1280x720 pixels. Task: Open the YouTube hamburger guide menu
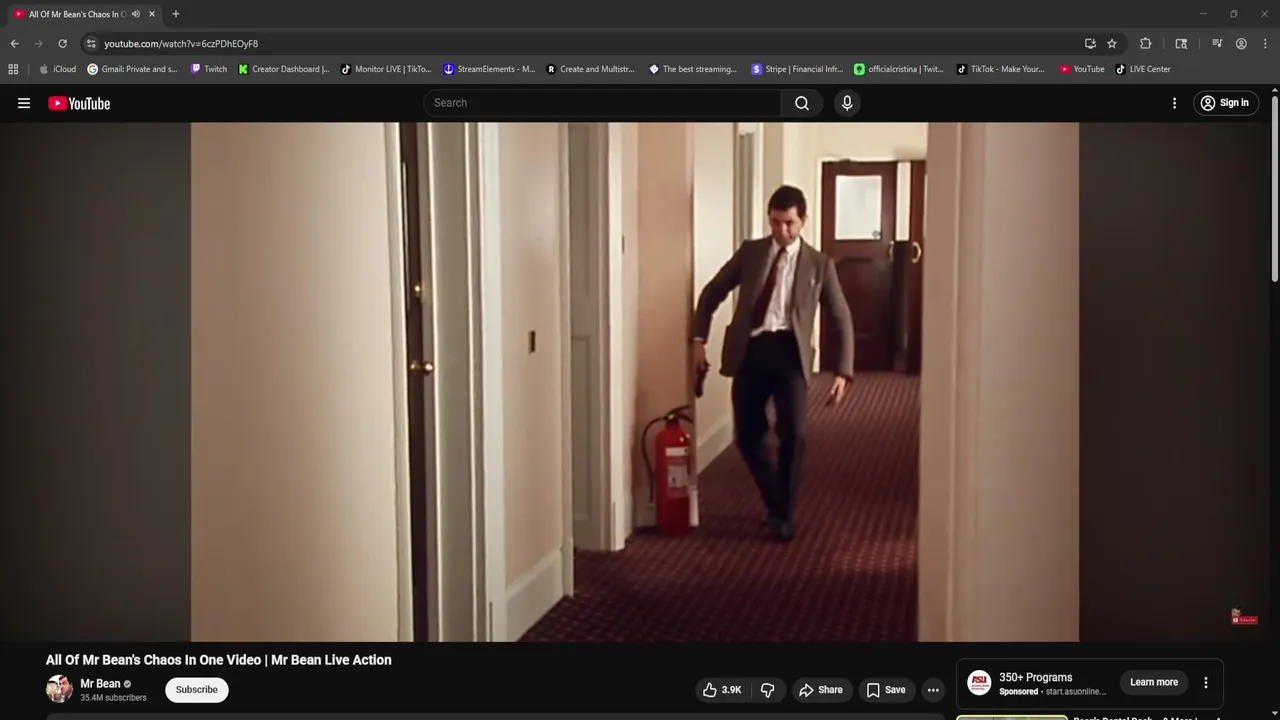coord(24,103)
